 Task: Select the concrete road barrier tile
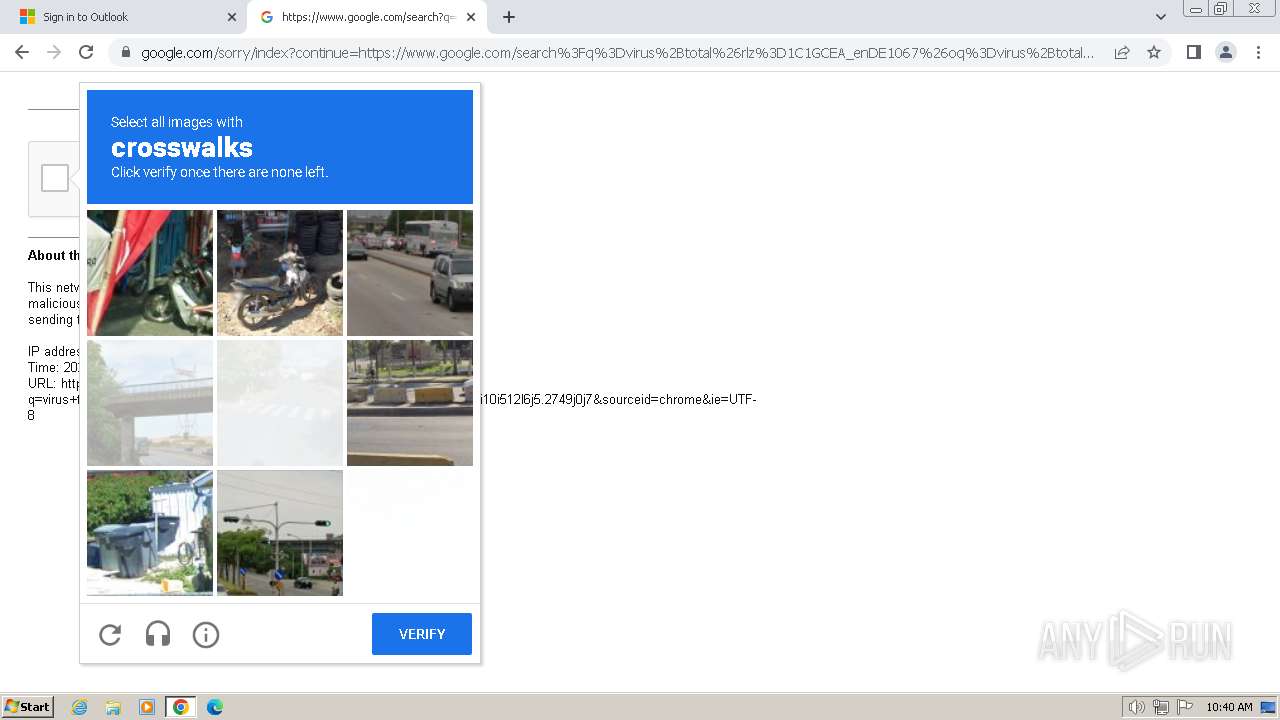pos(410,403)
